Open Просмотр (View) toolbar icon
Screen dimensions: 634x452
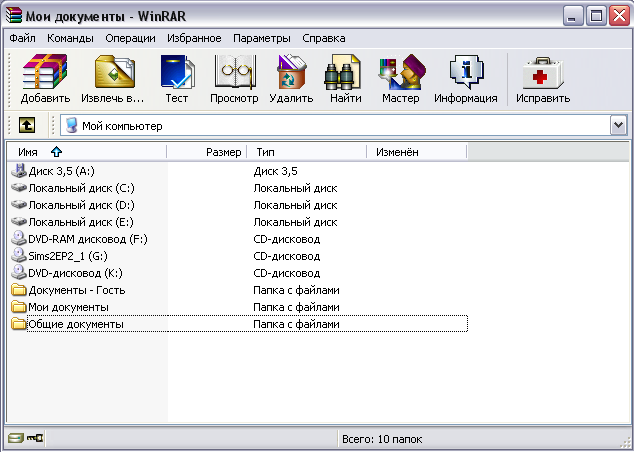pyautogui.click(x=234, y=80)
